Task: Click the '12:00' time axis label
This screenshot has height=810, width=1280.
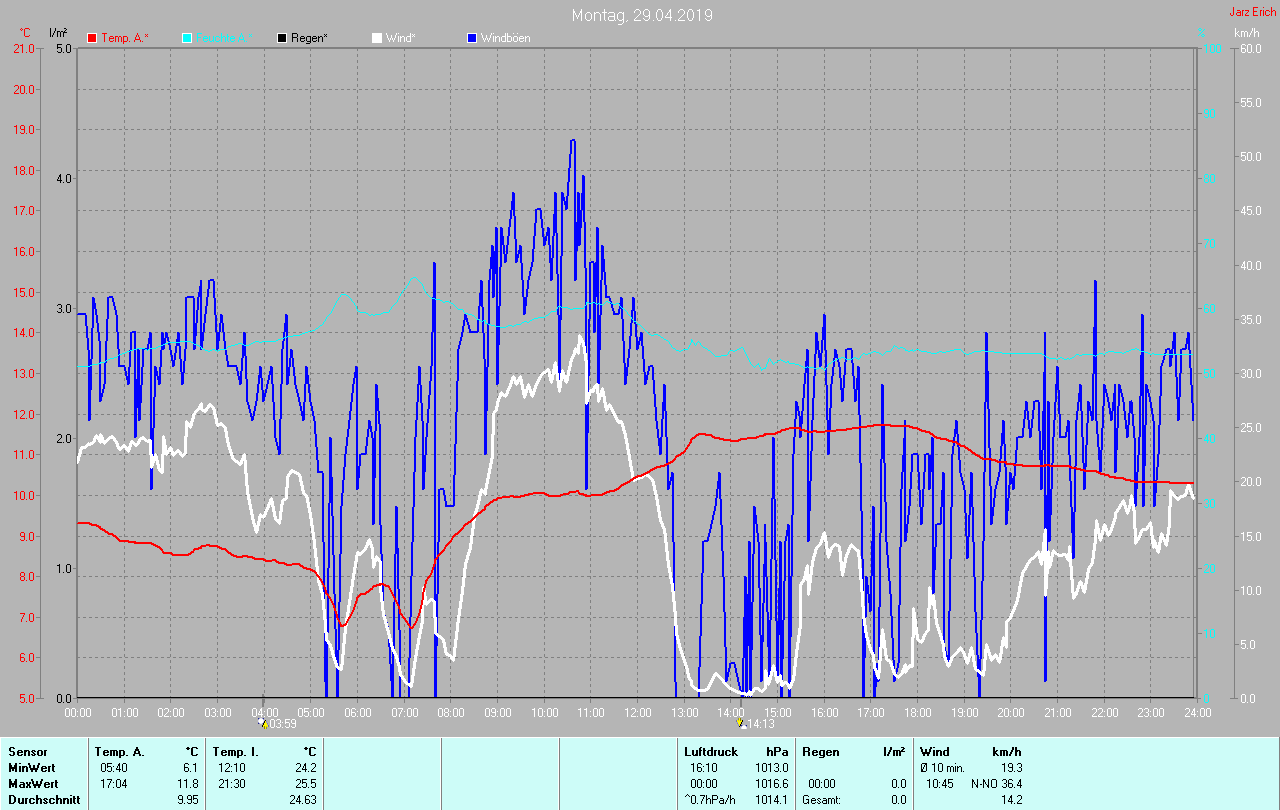Action: point(637,712)
